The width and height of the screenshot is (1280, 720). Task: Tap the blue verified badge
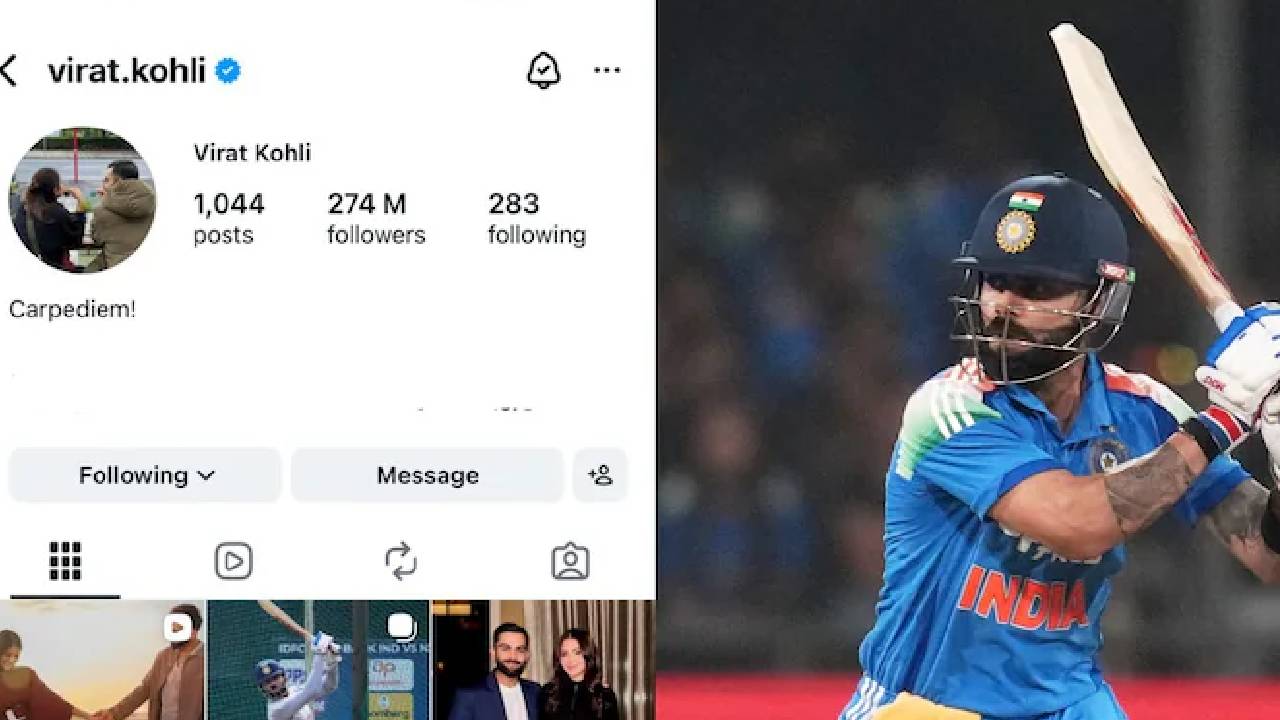point(228,71)
